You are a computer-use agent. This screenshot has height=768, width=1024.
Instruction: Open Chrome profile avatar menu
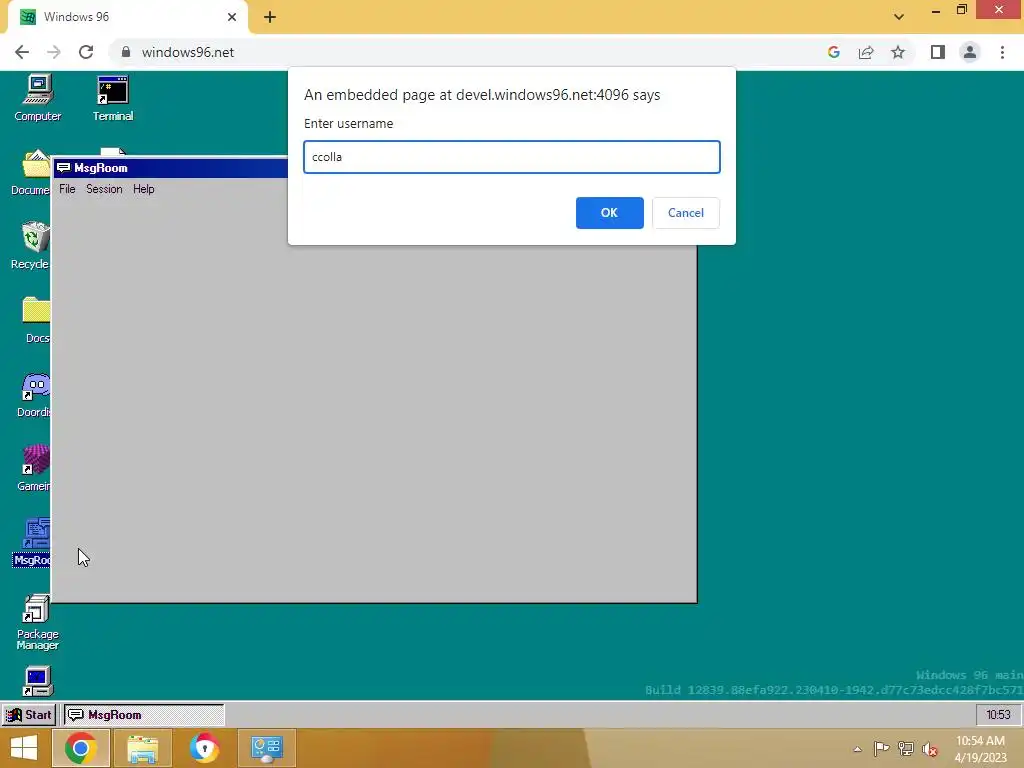[970, 52]
